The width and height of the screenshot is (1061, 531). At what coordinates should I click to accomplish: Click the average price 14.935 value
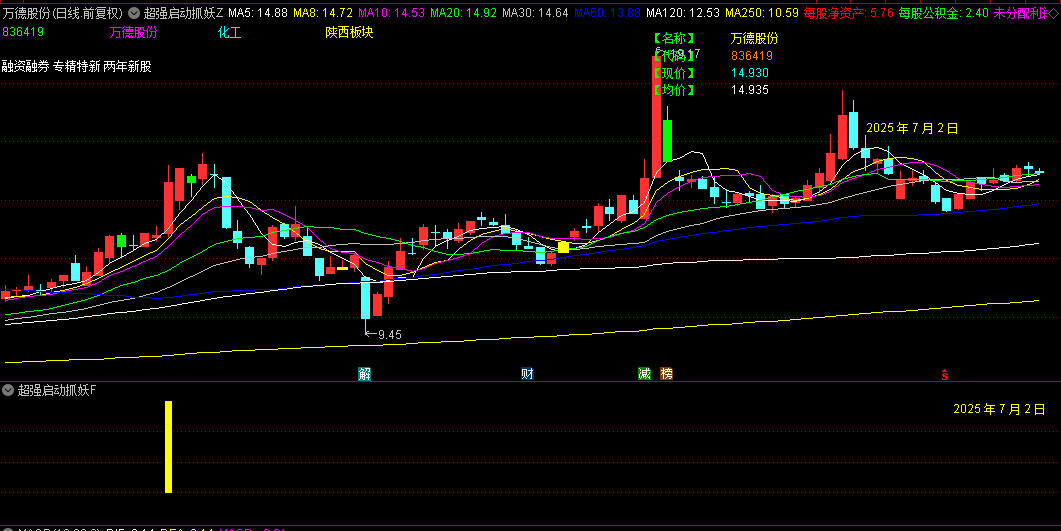coord(750,90)
